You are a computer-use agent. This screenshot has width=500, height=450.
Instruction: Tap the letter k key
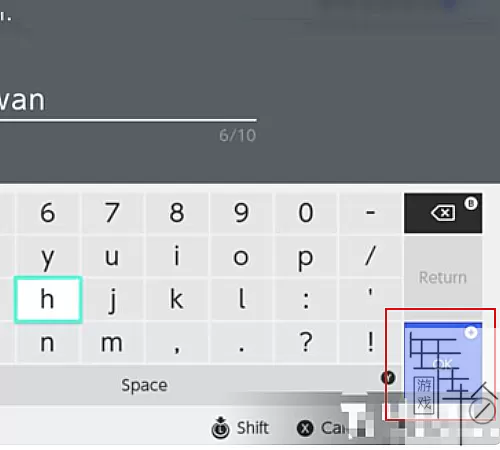tap(177, 300)
